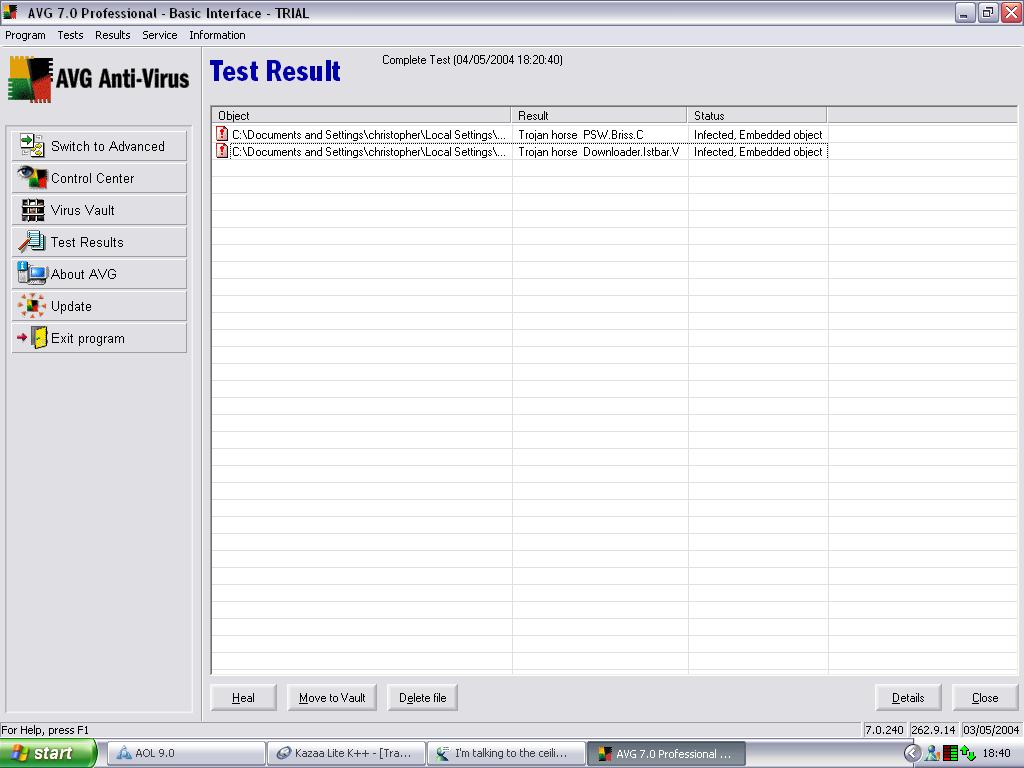Click About AVG sidebar label
Screen dimensions: 1024x768
[84, 274]
